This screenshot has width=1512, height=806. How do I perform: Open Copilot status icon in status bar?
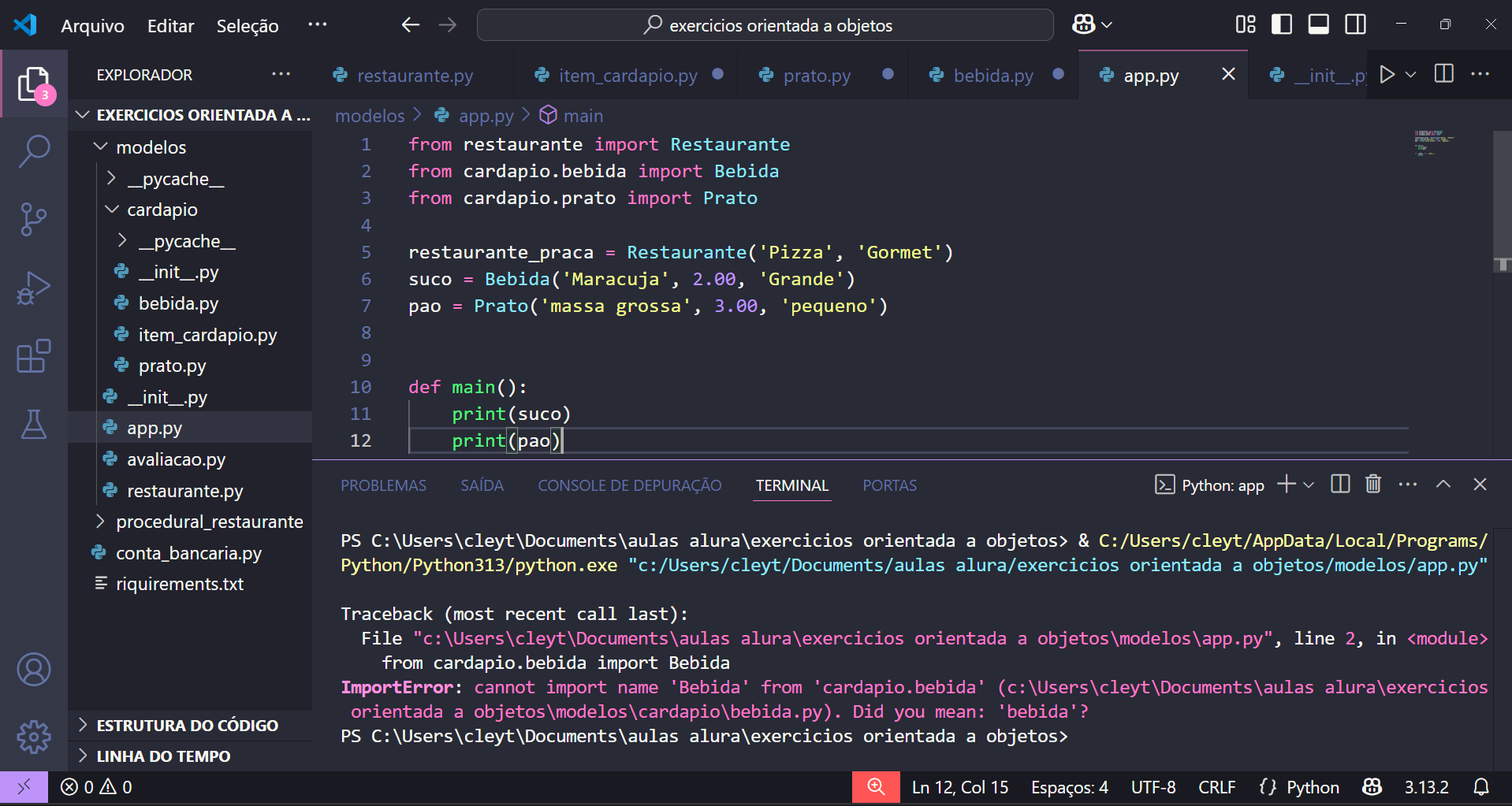(1372, 787)
